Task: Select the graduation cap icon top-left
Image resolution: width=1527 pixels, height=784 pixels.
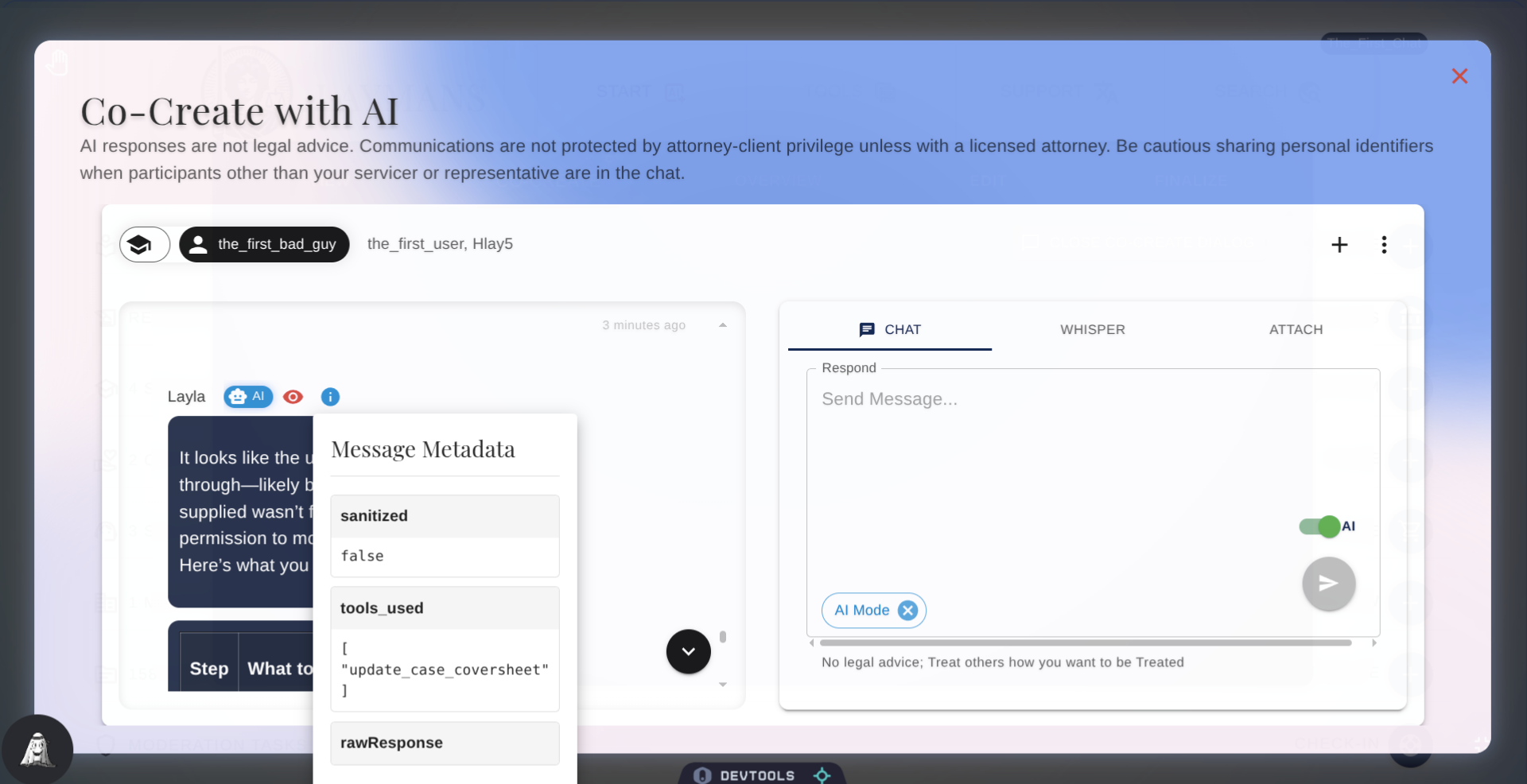Action: tap(143, 244)
